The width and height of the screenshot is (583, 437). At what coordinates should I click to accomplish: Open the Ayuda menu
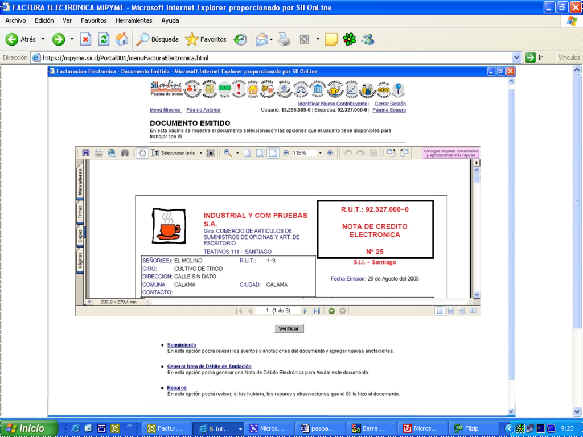point(170,20)
